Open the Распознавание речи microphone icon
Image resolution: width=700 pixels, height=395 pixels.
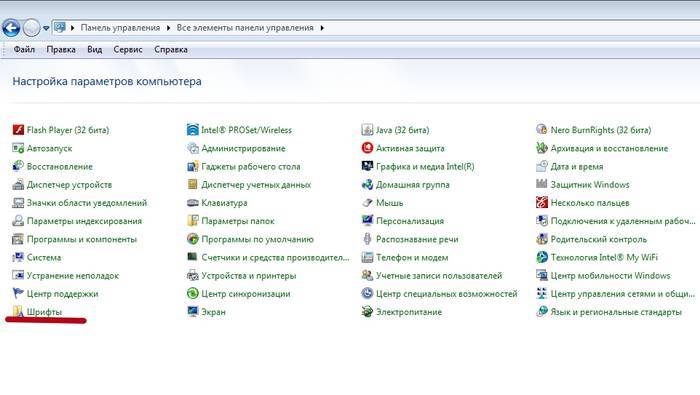click(367, 239)
